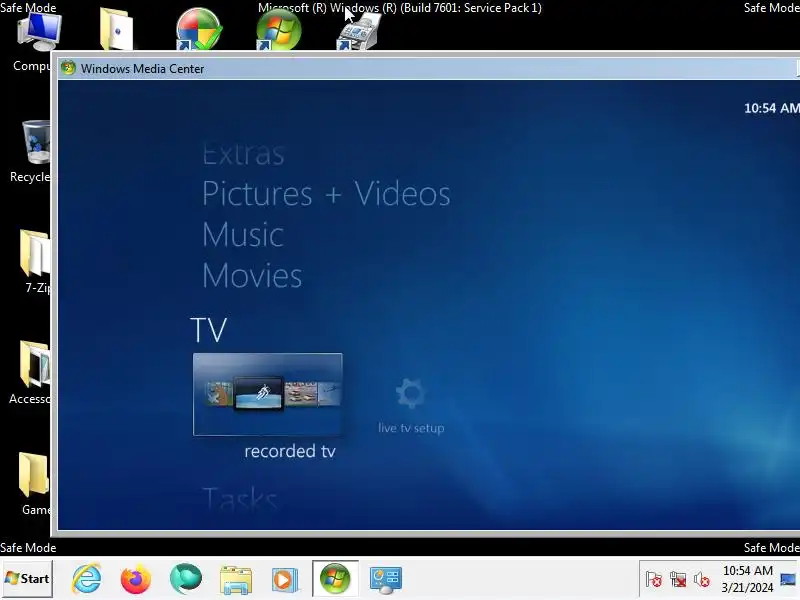800x600 pixels.
Task: Open the control panel taskbar icon
Action: (386, 580)
